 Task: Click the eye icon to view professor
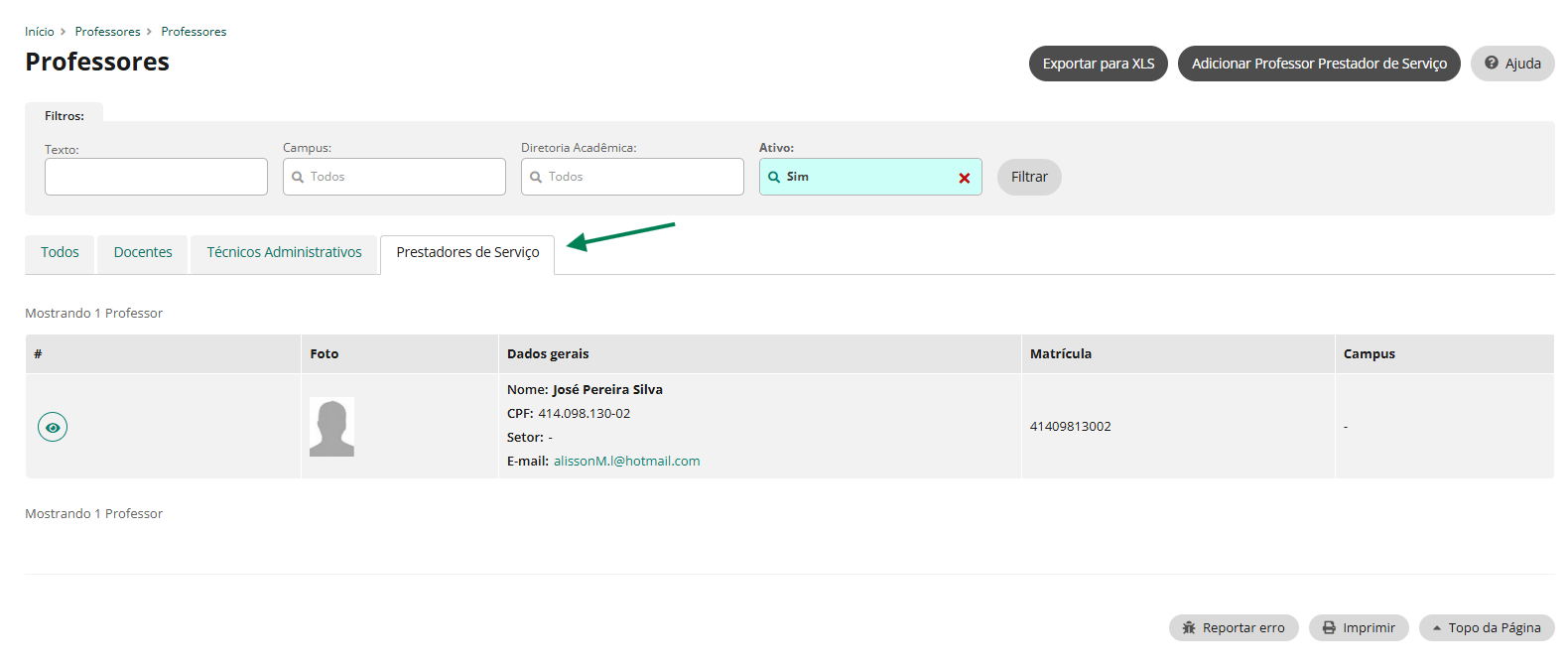point(53,427)
